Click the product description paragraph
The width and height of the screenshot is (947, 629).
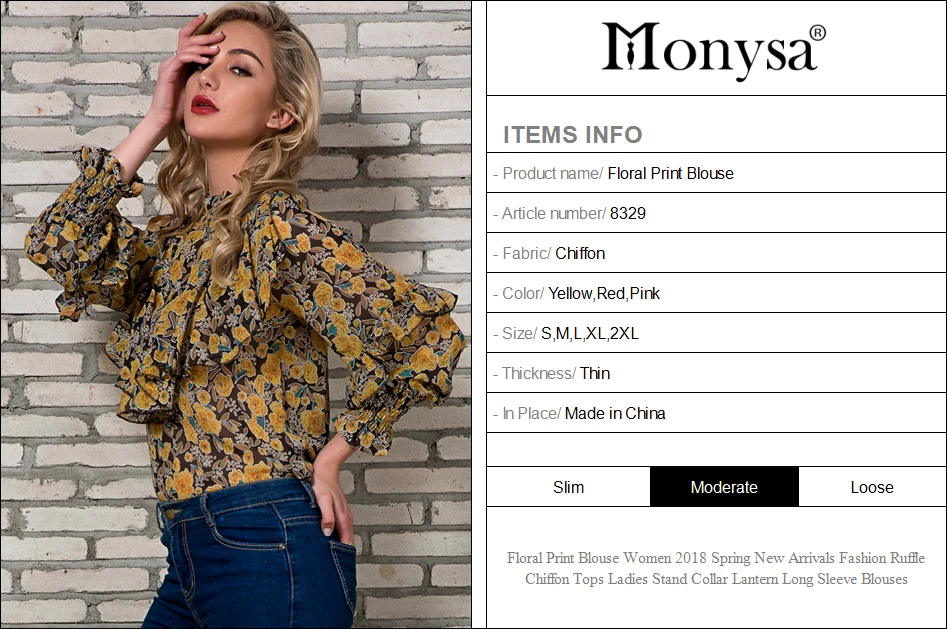pos(716,568)
